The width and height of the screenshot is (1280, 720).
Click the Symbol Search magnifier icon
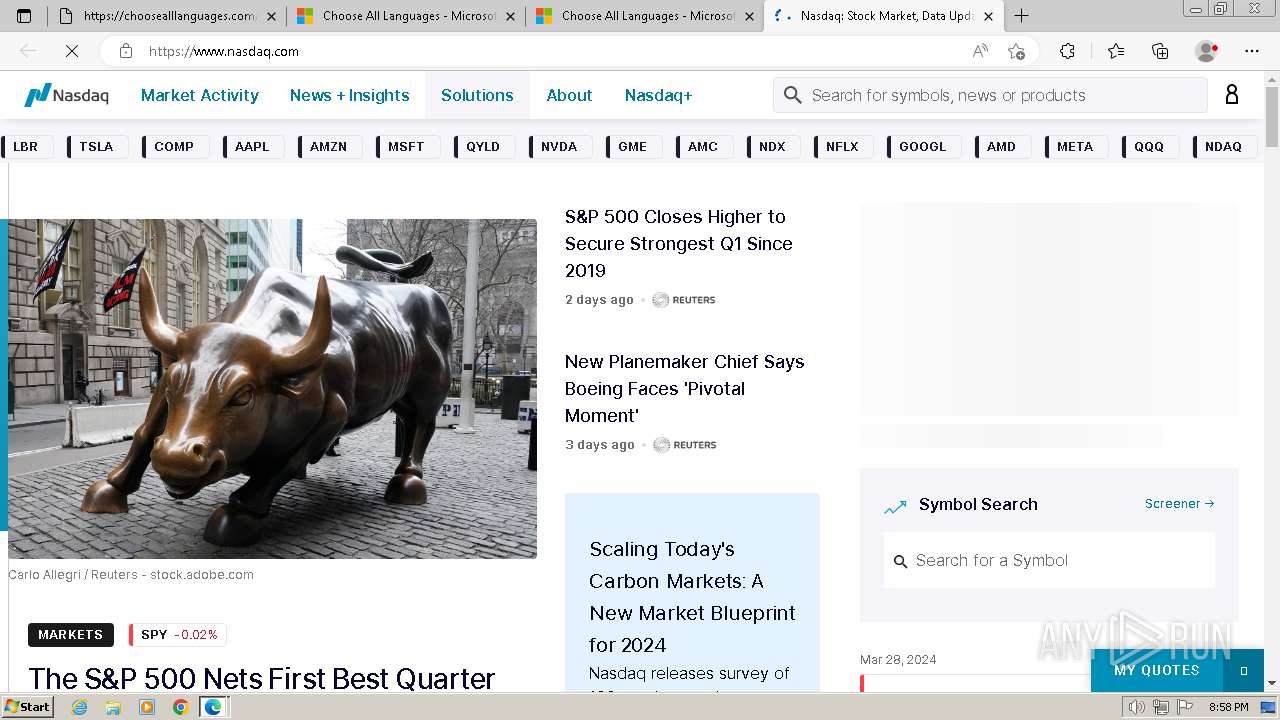(900, 561)
